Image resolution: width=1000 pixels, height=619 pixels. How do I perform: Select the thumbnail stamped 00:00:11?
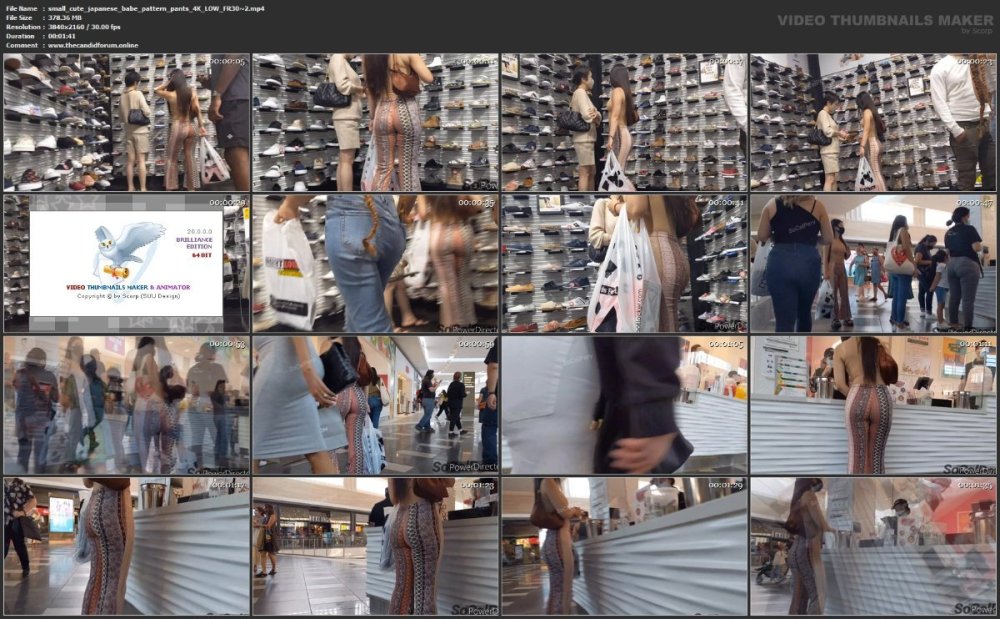point(376,122)
